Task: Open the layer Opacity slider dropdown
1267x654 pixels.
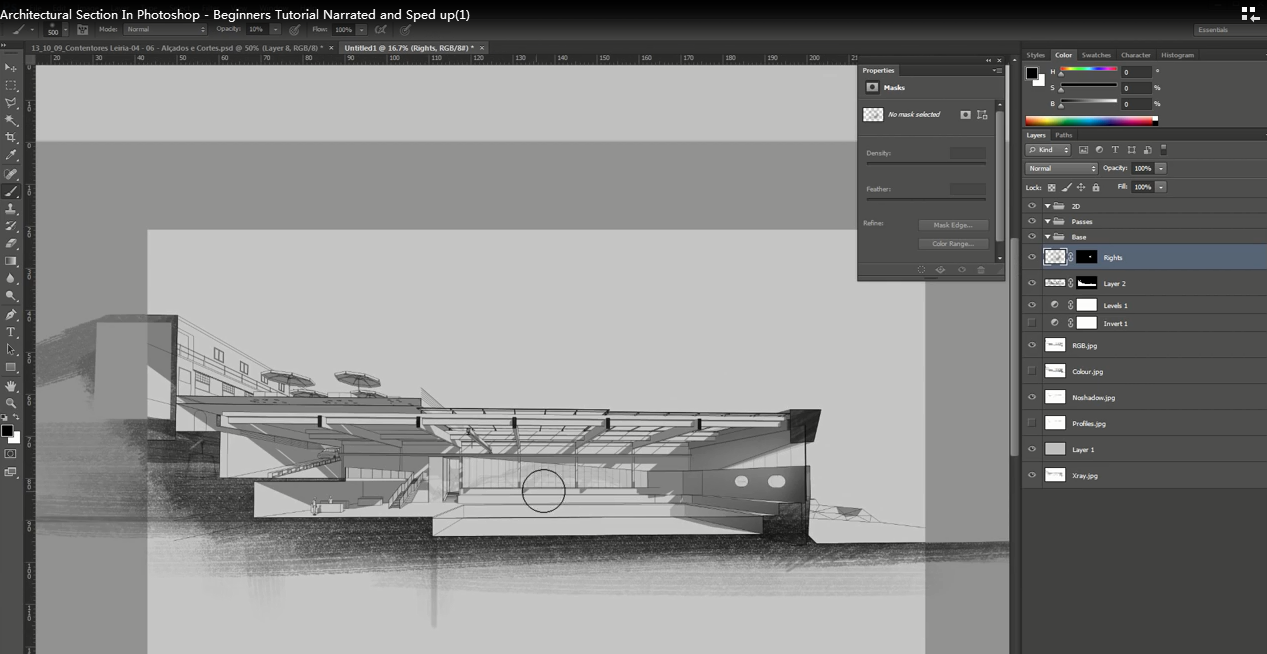Action: point(1161,168)
